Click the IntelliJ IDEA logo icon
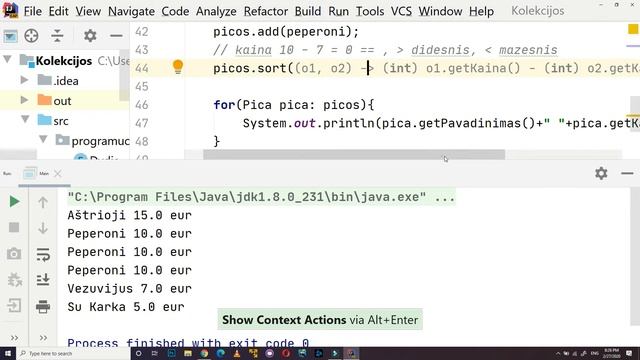 [x=10, y=10]
